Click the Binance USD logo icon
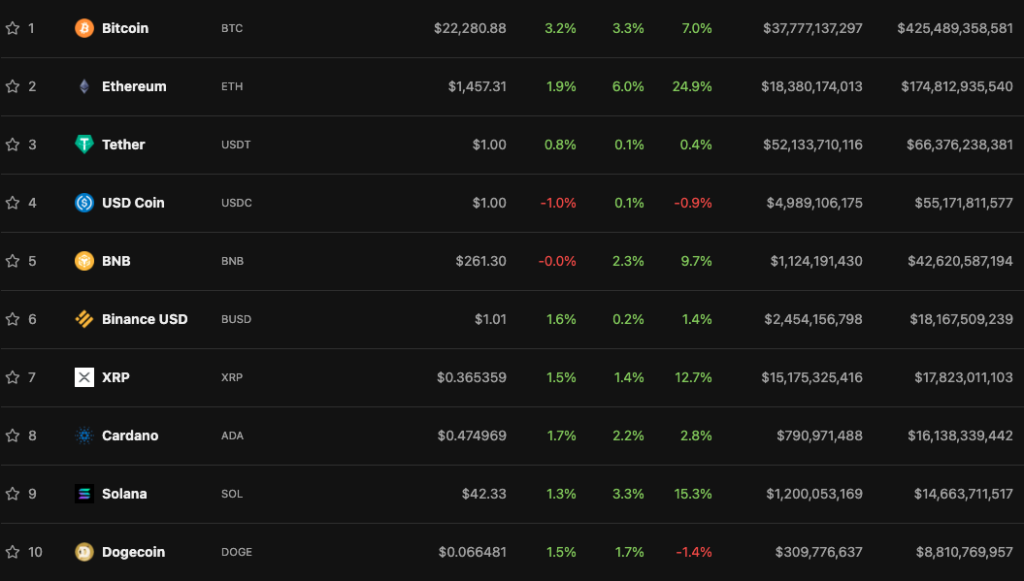The image size is (1024, 581). point(85,319)
